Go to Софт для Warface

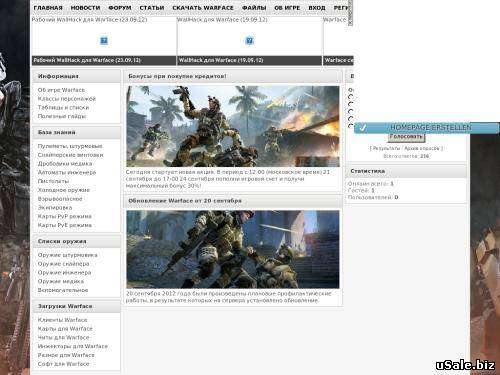63,364
